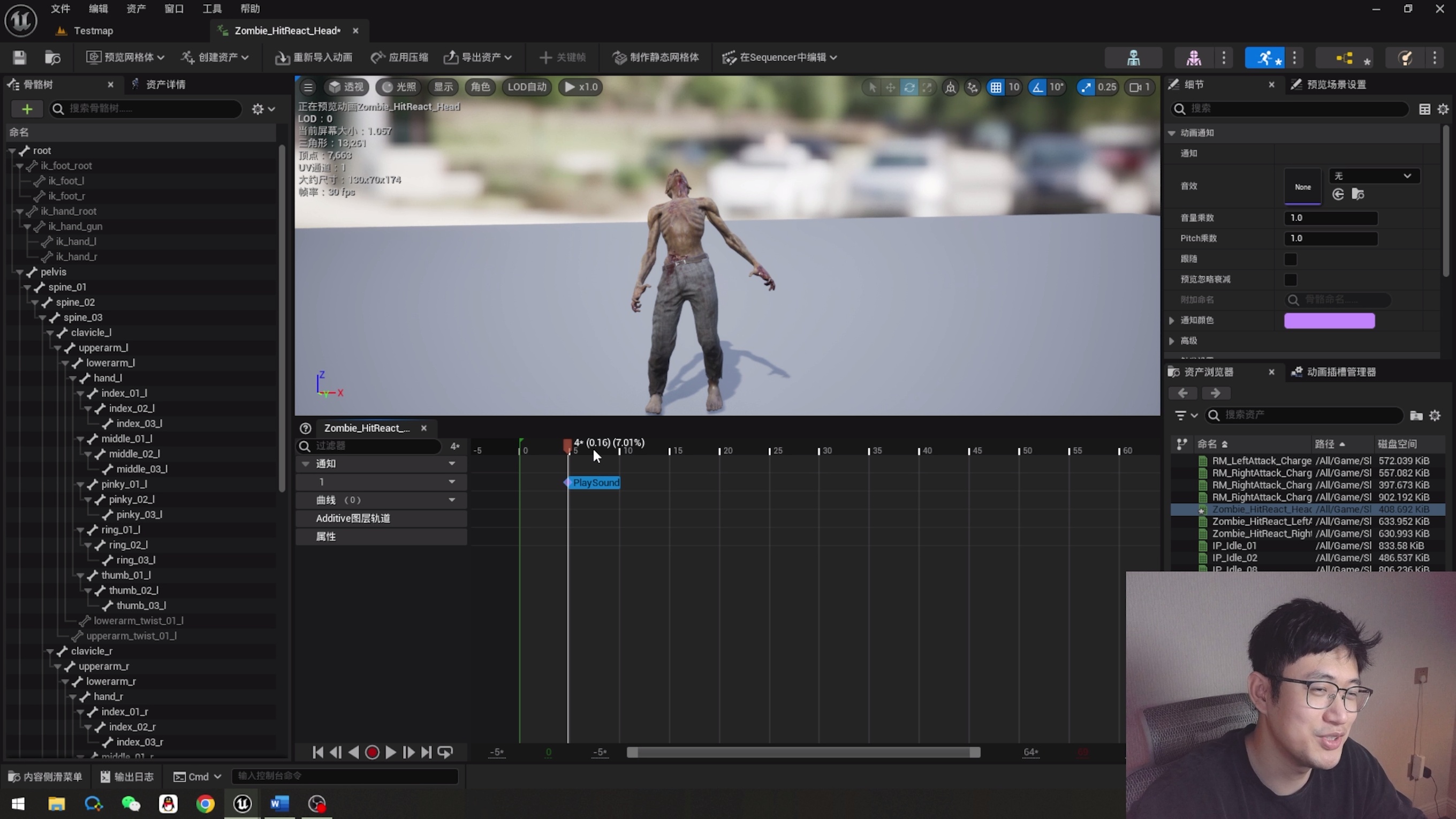Viewport: 1456px width, 819px height.
Task: Open the sound asset 无 dropdown
Action: click(1374, 176)
